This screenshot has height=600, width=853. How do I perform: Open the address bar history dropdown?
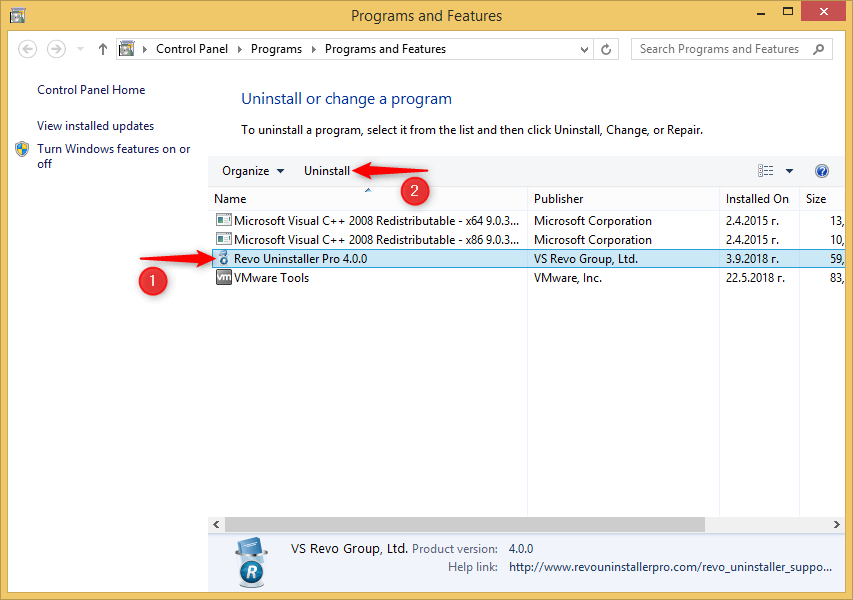click(x=584, y=50)
